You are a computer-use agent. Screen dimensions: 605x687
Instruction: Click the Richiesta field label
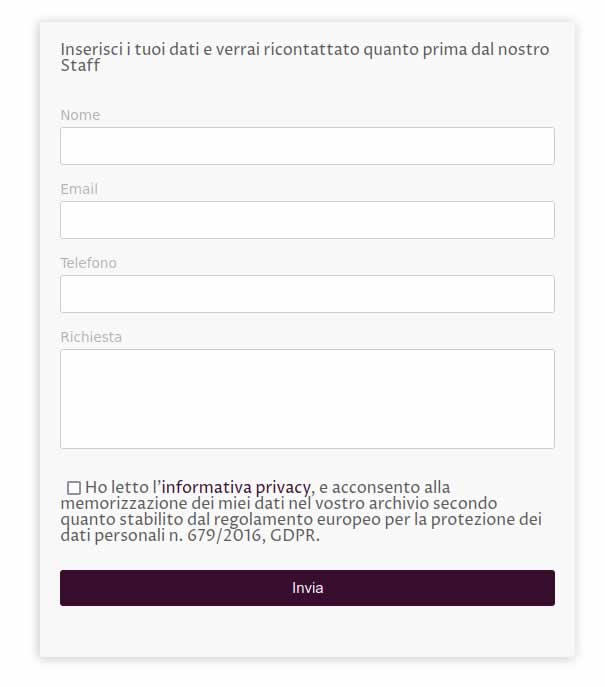(91, 337)
